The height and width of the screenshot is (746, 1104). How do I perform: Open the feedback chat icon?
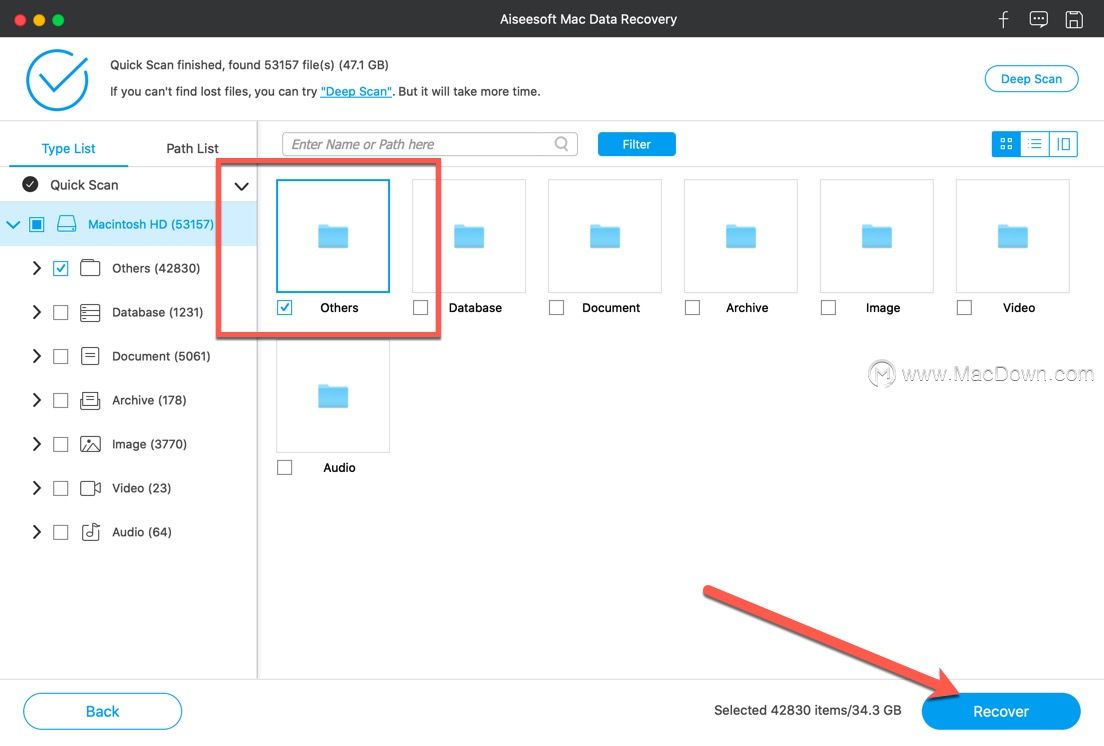1038,19
